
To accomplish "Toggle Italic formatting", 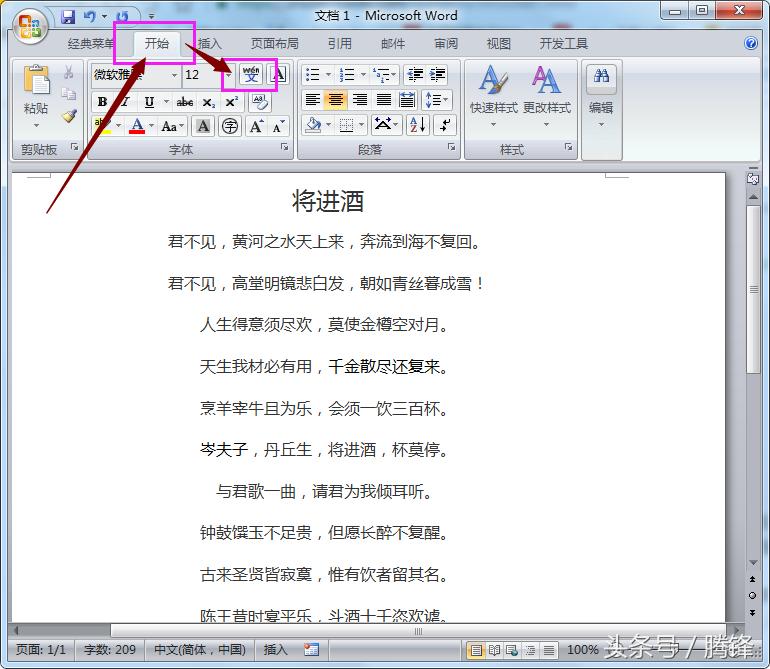I will [125, 102].
